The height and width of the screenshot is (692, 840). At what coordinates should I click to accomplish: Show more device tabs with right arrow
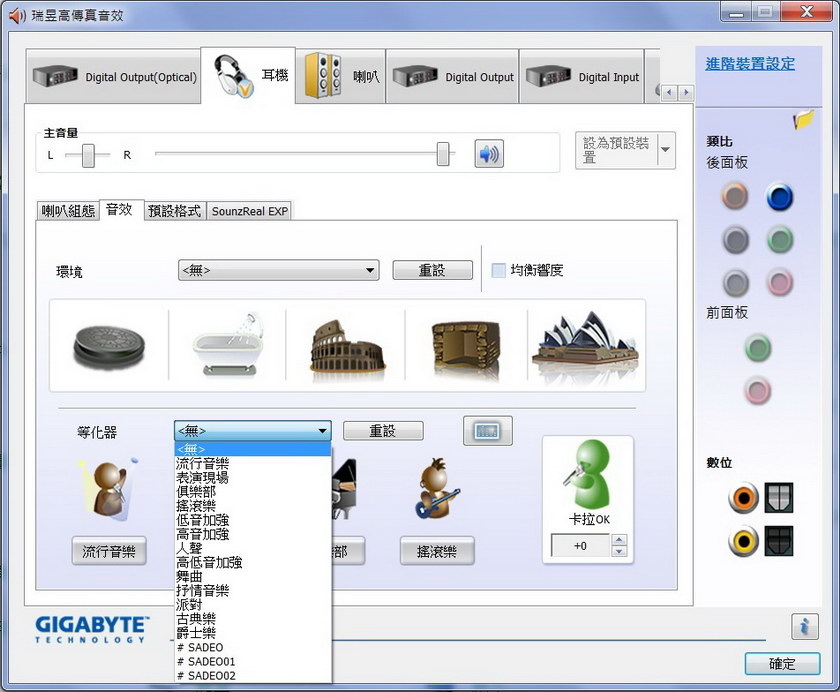[686, 93]
